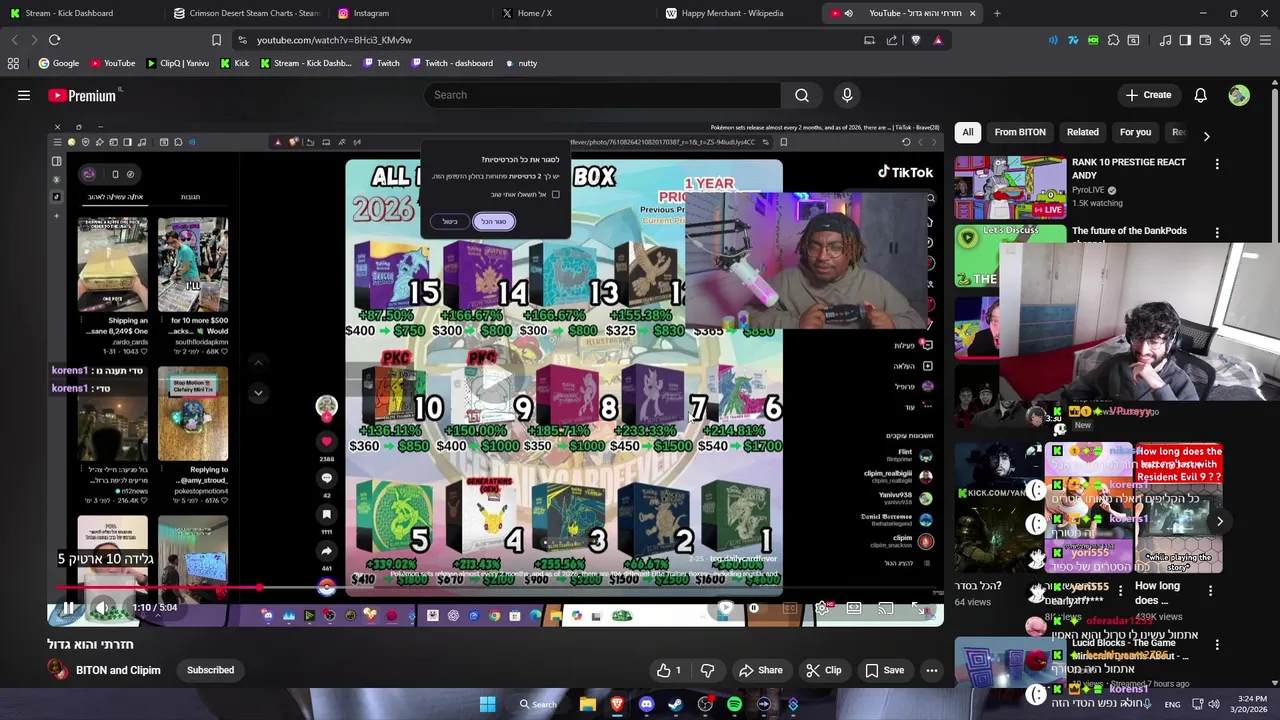
Task: Go to YouTube Premium home logo
Action: pos(84,95)
